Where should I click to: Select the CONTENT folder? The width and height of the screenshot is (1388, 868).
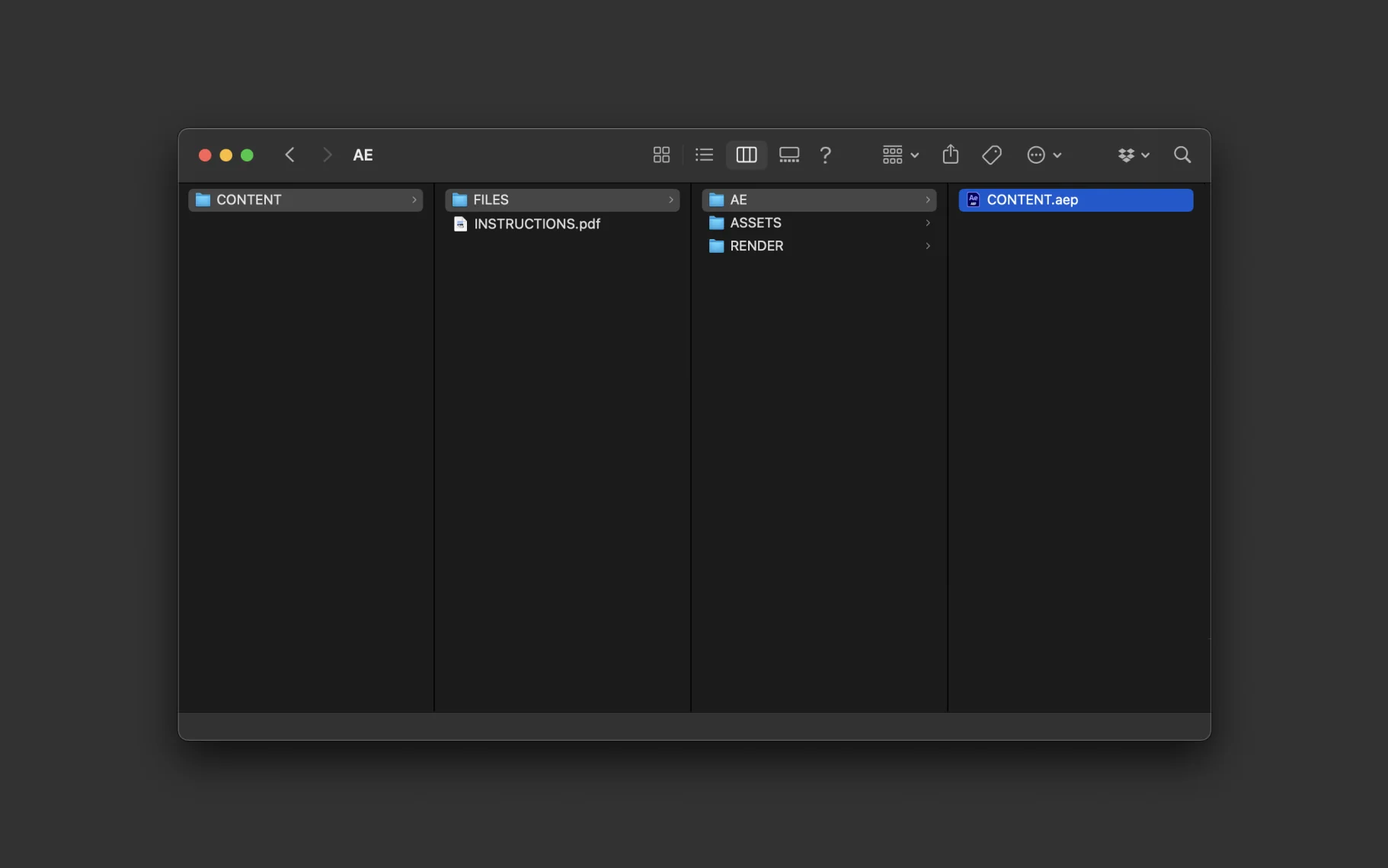click(x=249, y=199)
